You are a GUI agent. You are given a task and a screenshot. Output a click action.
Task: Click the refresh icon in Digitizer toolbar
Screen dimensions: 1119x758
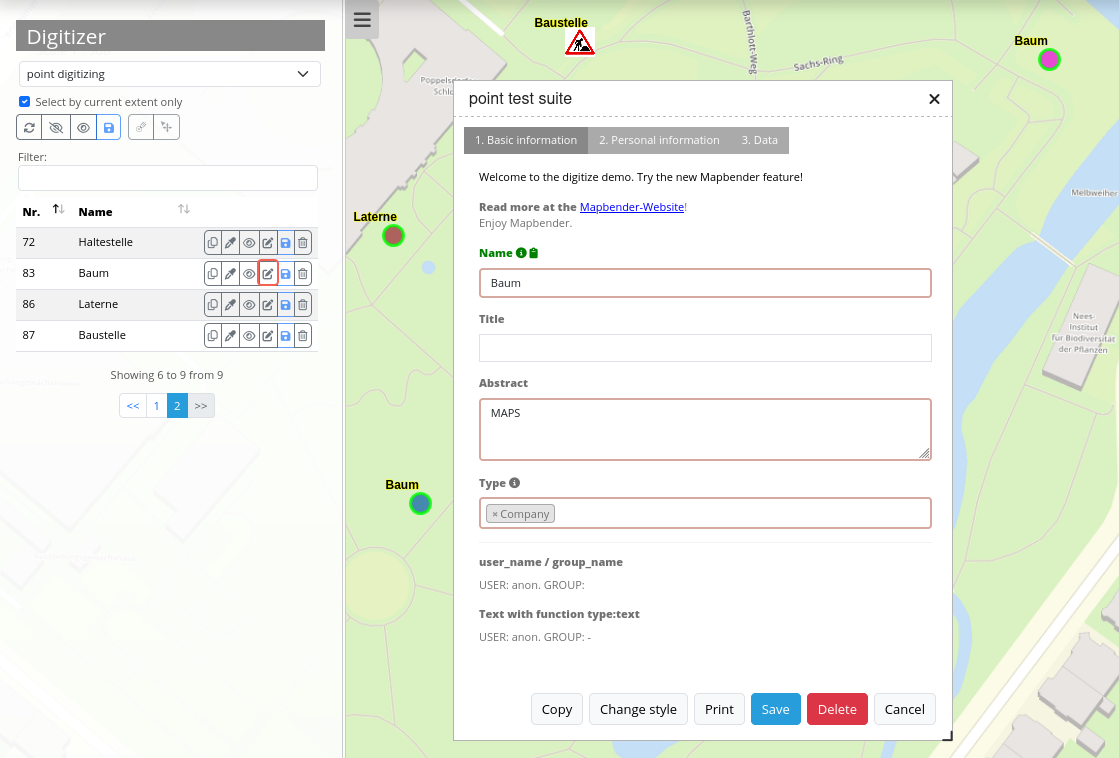coord(29,127)
